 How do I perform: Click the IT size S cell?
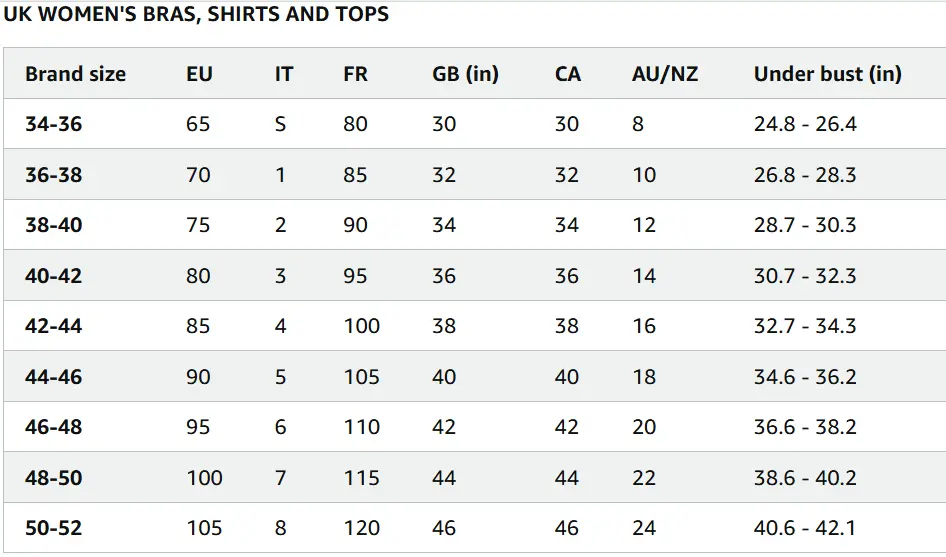pyautogui.click(x=280, y=124)
